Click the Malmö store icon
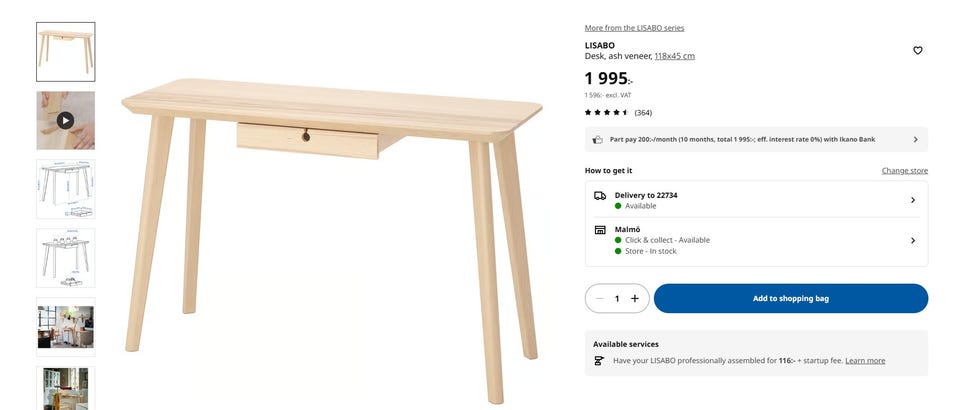Image resolution: width=960 pixels, height=410 pixels. coord(600,230)
